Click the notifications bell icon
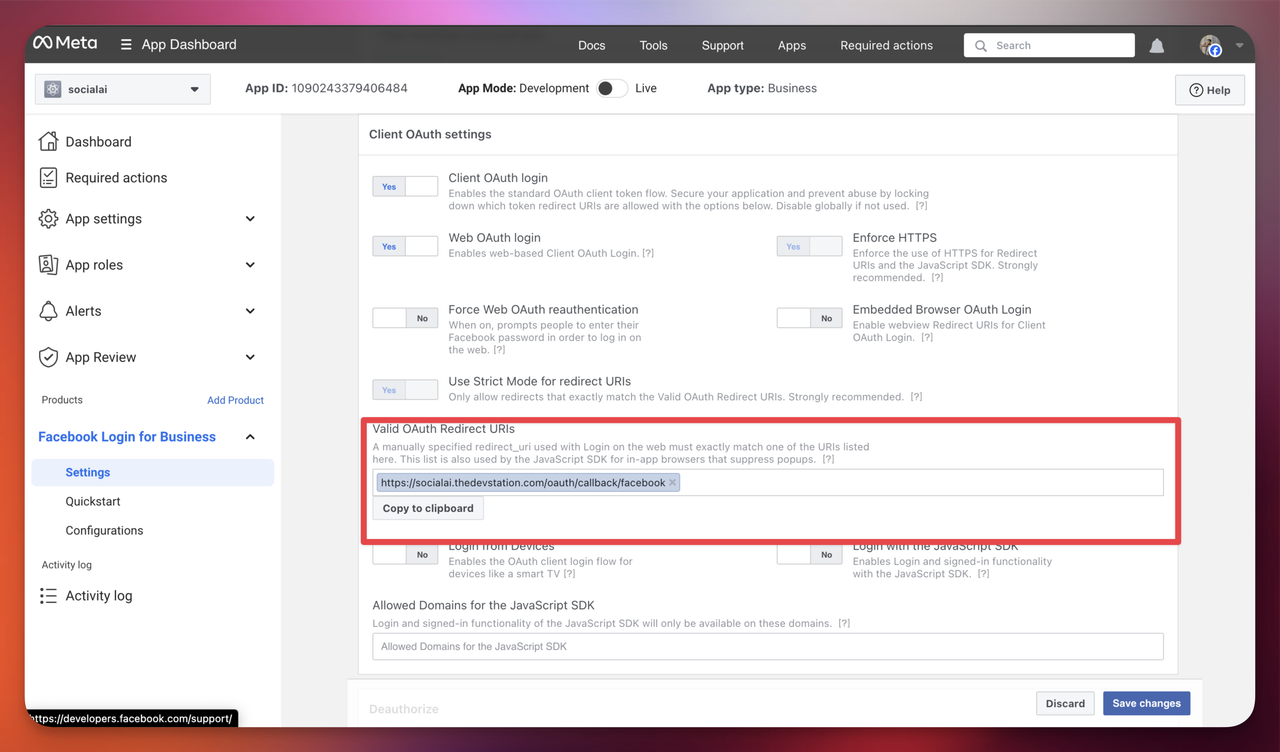Image resolution: width=1280 pixels, height=752 pixels. 1157,46
